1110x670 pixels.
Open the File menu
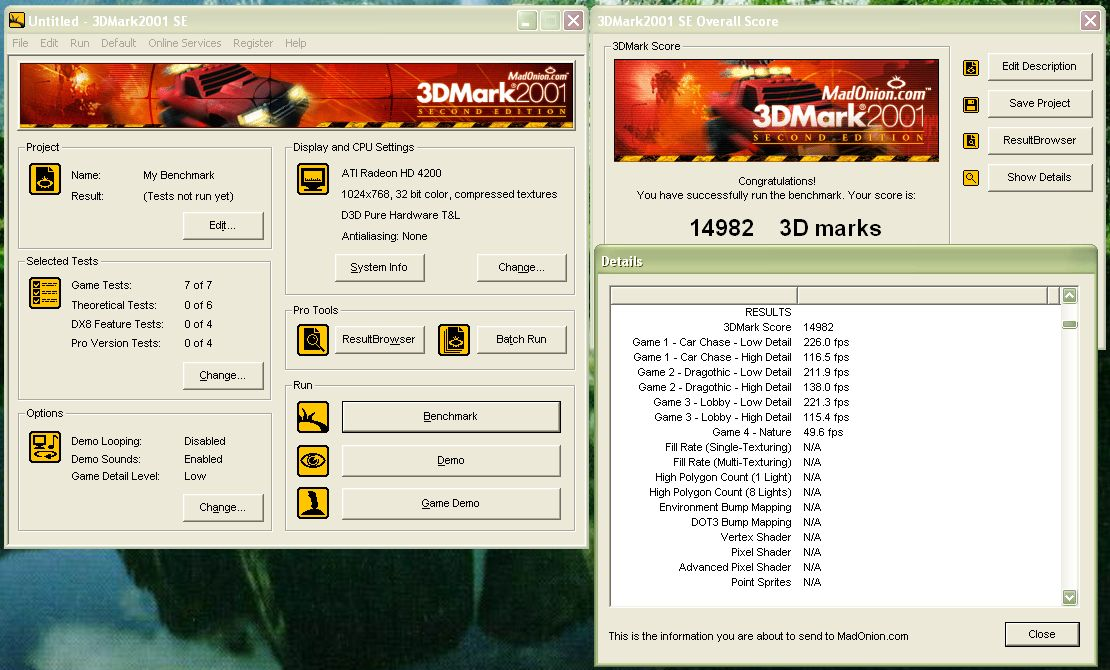(x=21, y=43)
